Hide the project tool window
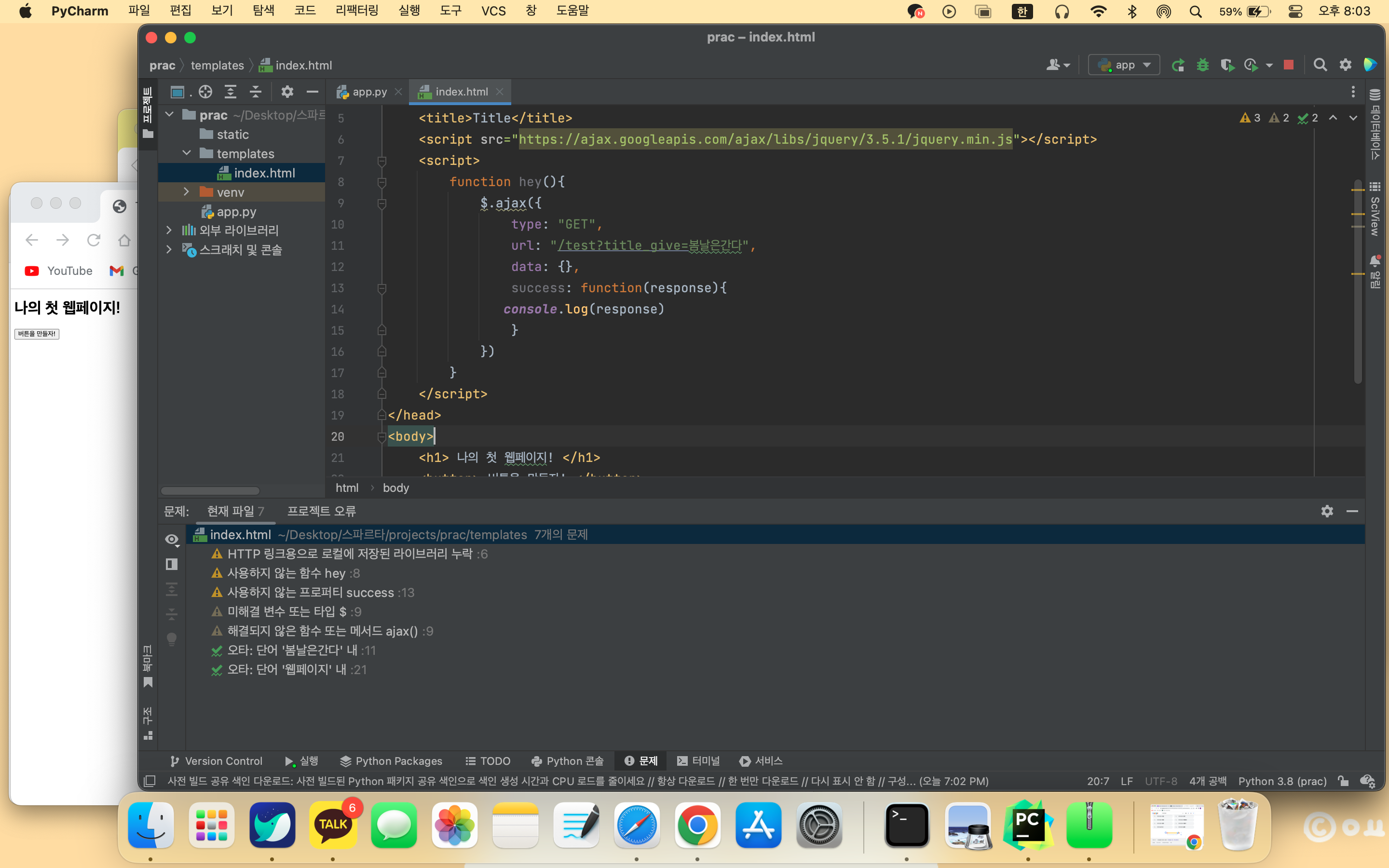Image resolution: width=1389 pixels, height=868 pixels. click(312, 92)
